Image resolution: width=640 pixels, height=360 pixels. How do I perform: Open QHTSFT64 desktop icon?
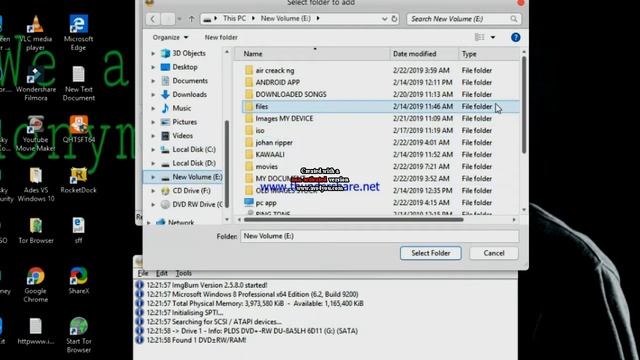coord(78,130)
